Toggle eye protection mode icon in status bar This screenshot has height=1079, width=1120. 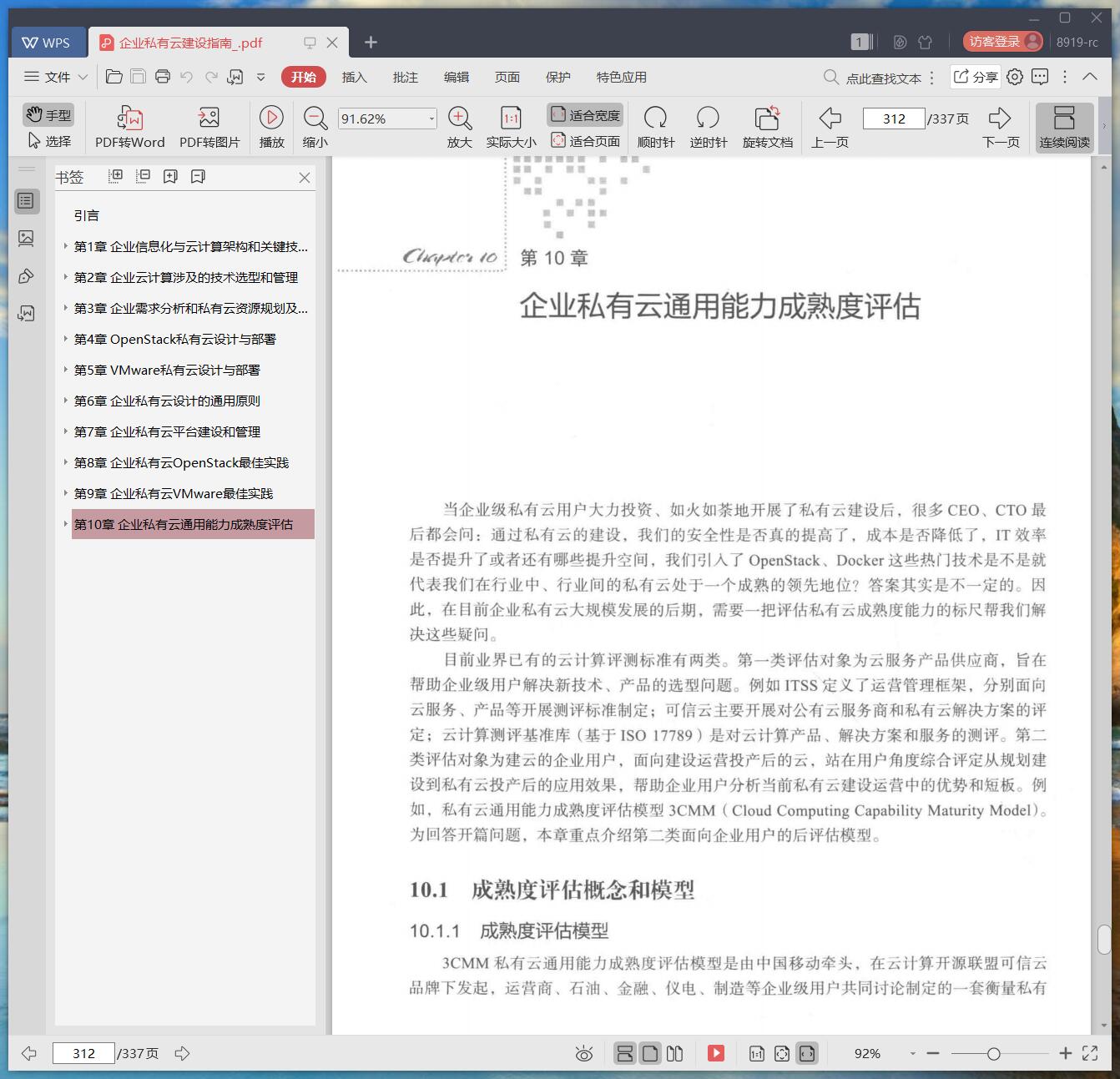point(584,1054)
